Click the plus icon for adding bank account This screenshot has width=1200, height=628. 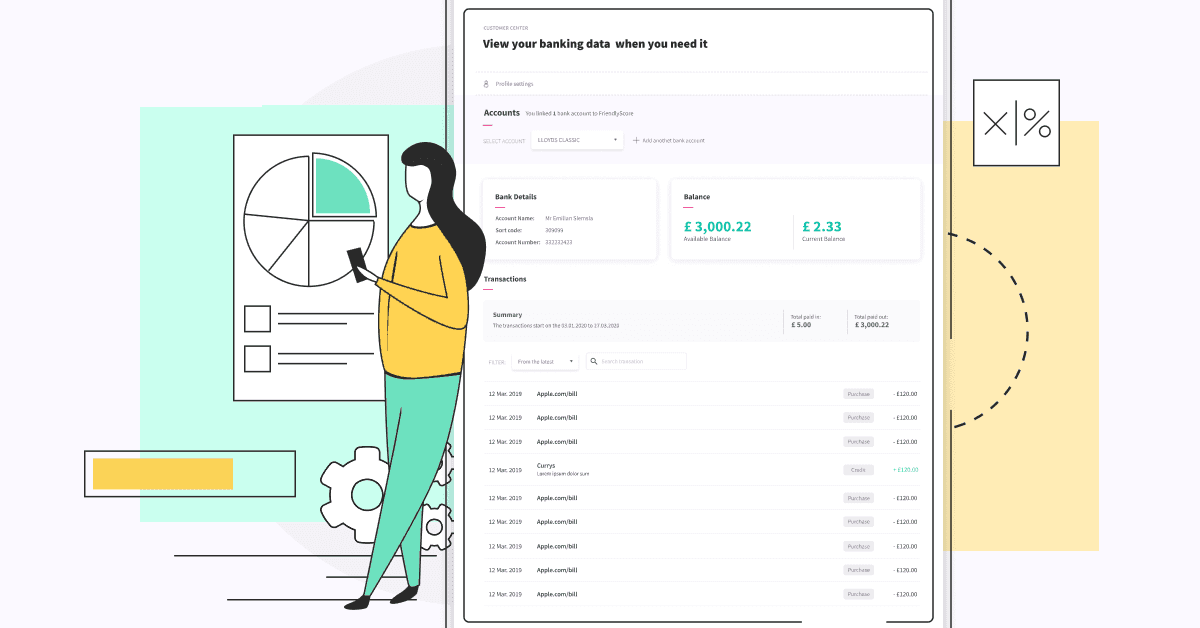pyautogui.click(x=636, y=141)
